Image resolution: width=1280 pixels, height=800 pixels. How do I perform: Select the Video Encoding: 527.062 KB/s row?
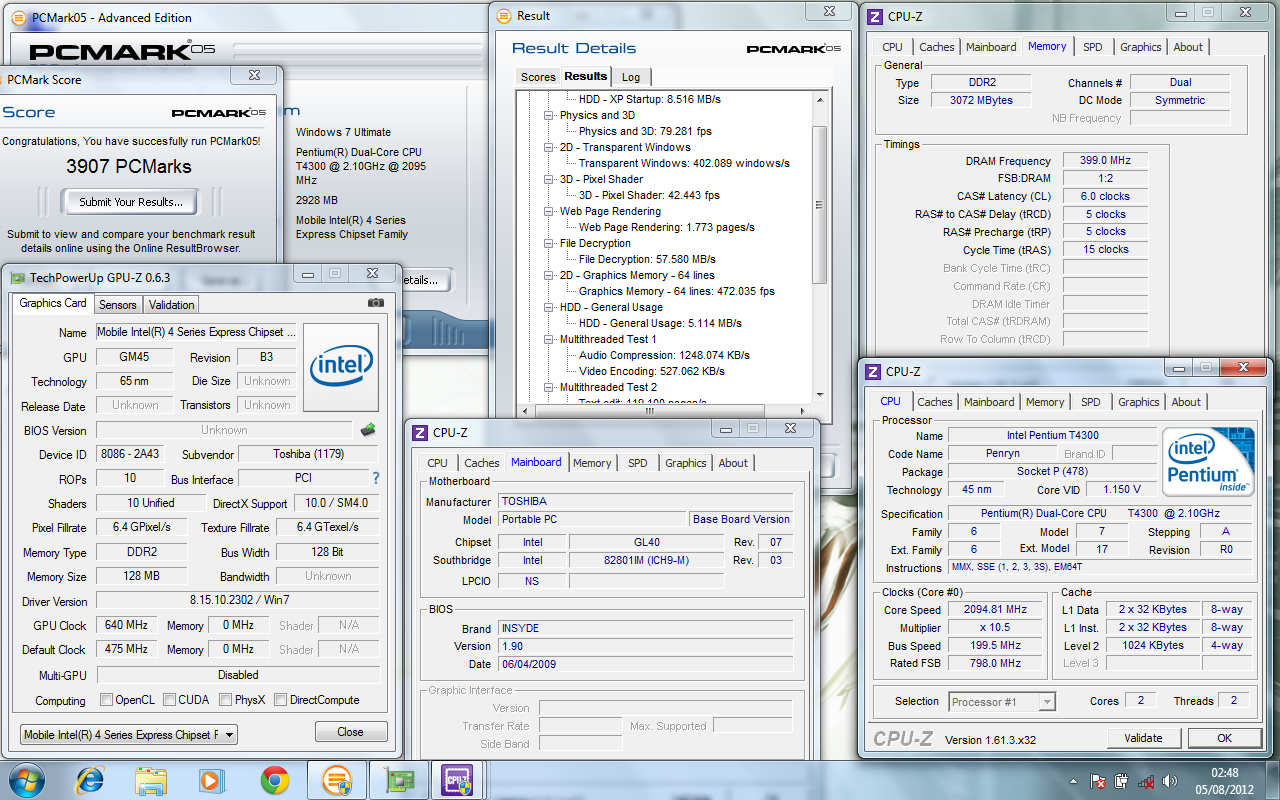pos(652,371)
